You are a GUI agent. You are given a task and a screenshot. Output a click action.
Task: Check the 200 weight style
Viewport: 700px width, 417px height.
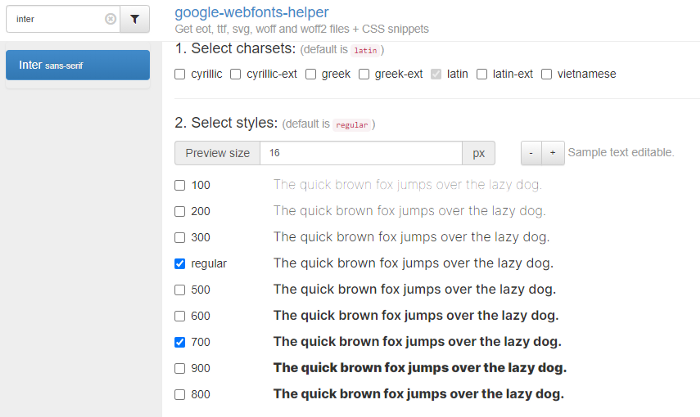[x=179, y=211]
